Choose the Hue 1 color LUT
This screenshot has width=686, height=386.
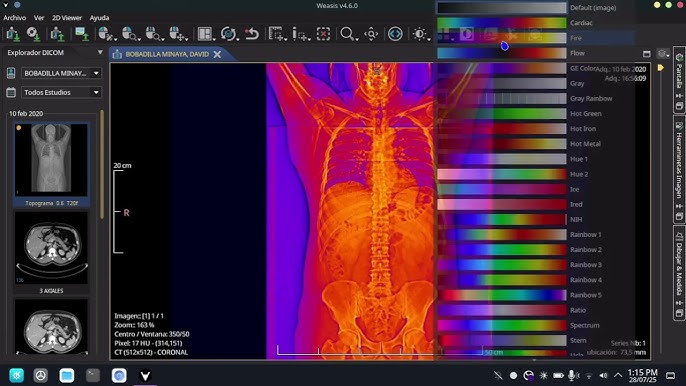click(536, 159)
